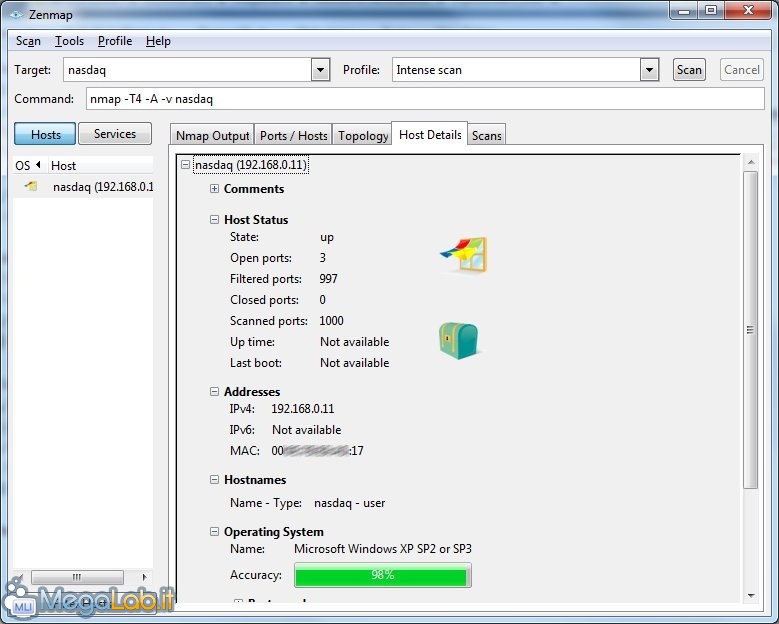
Task: Click the nasdaq - user hostname value
Action: point(349,503)
